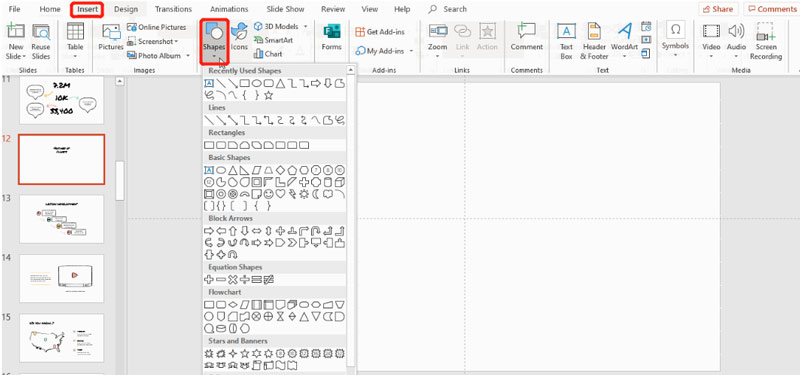Pick the lightning bolt shape
The width and height of the screenshot is (800, 375).
[x=292, y=194]
